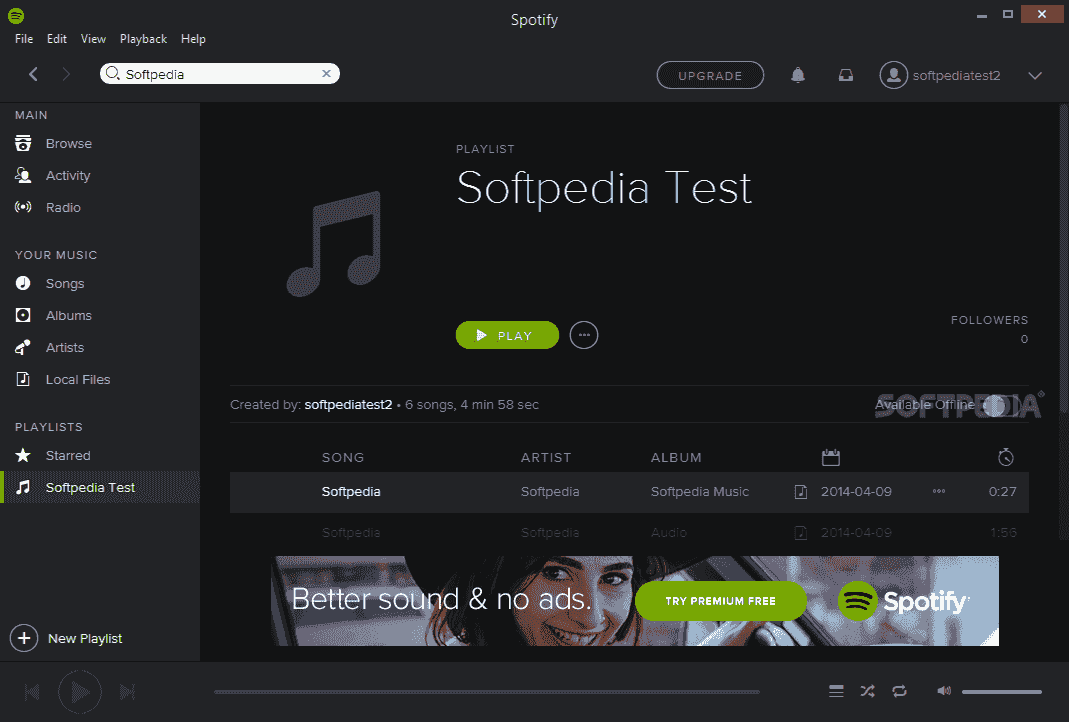Adjust the volume slider
Screen dimensions: 1069x722
(1000, 691)
